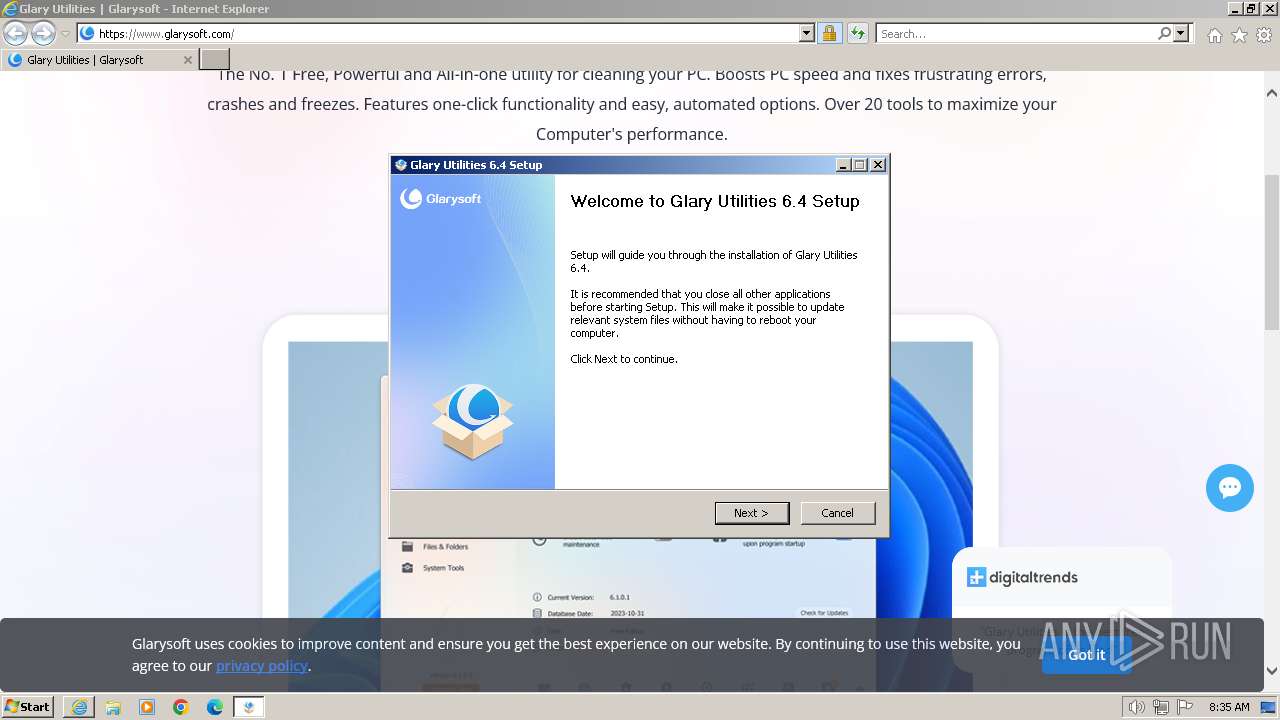Click page scrollbar down arrow
This screenshot has height=720, width=1280.
[1272, 671]
